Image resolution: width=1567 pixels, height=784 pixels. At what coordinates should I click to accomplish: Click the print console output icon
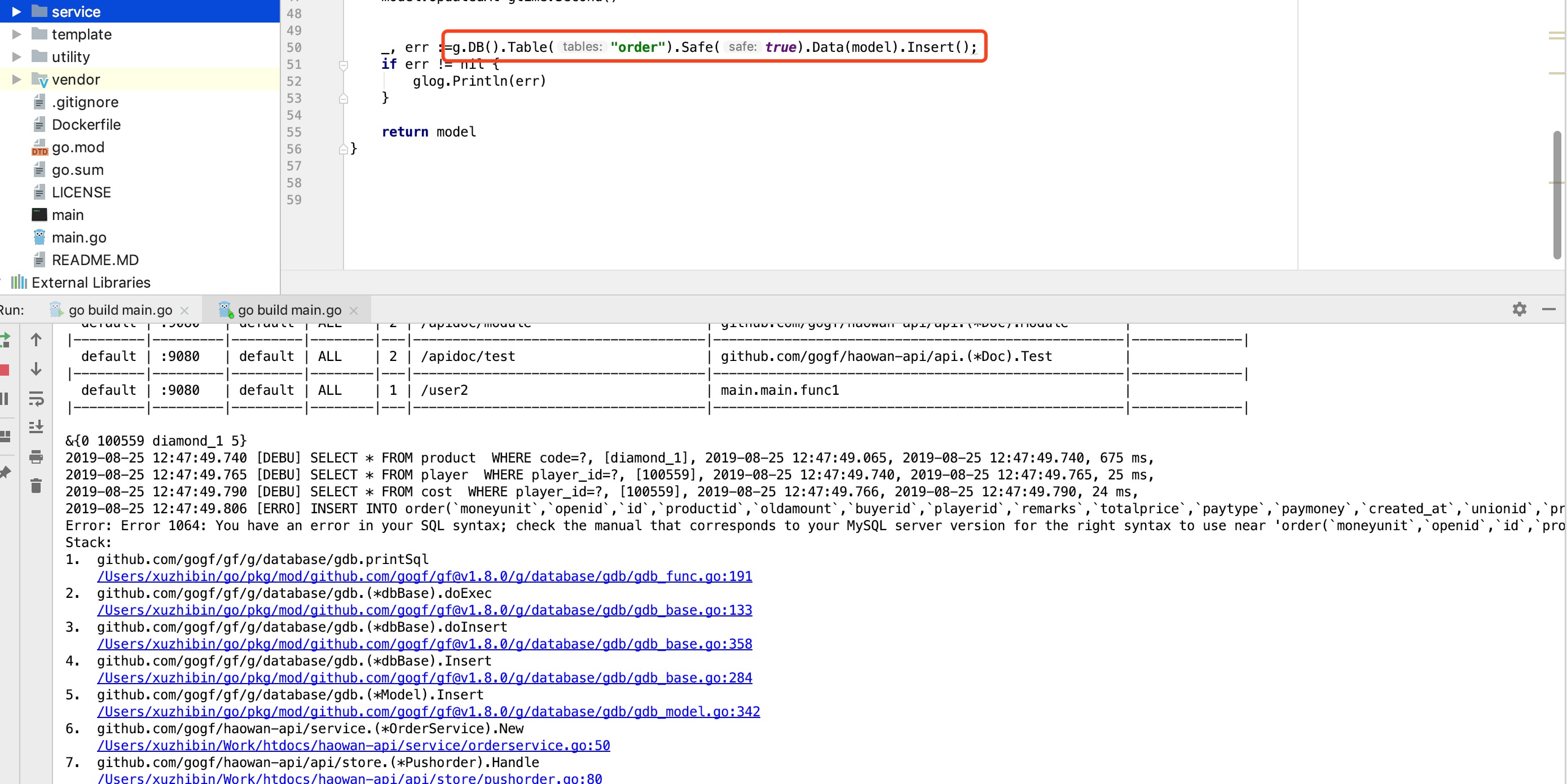point(36,456)
